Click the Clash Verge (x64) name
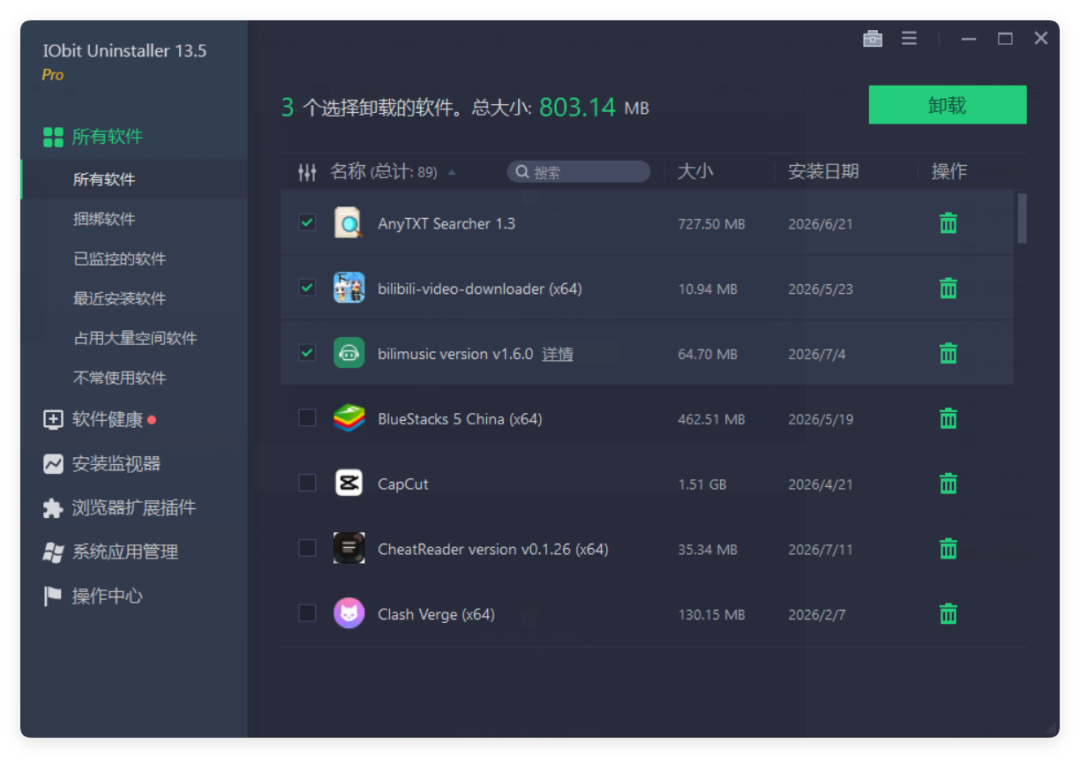Image resolution: width=1080 pixels, height=758 pixels. click(436, 614)
